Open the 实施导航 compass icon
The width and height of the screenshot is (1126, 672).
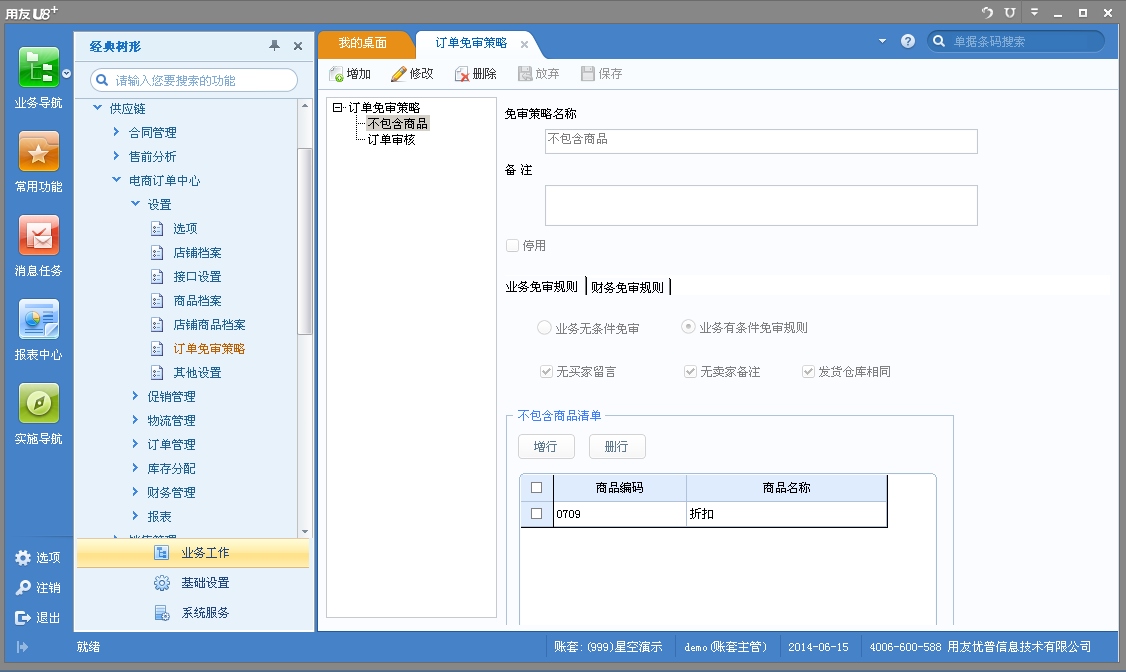(x=39, y=403)
